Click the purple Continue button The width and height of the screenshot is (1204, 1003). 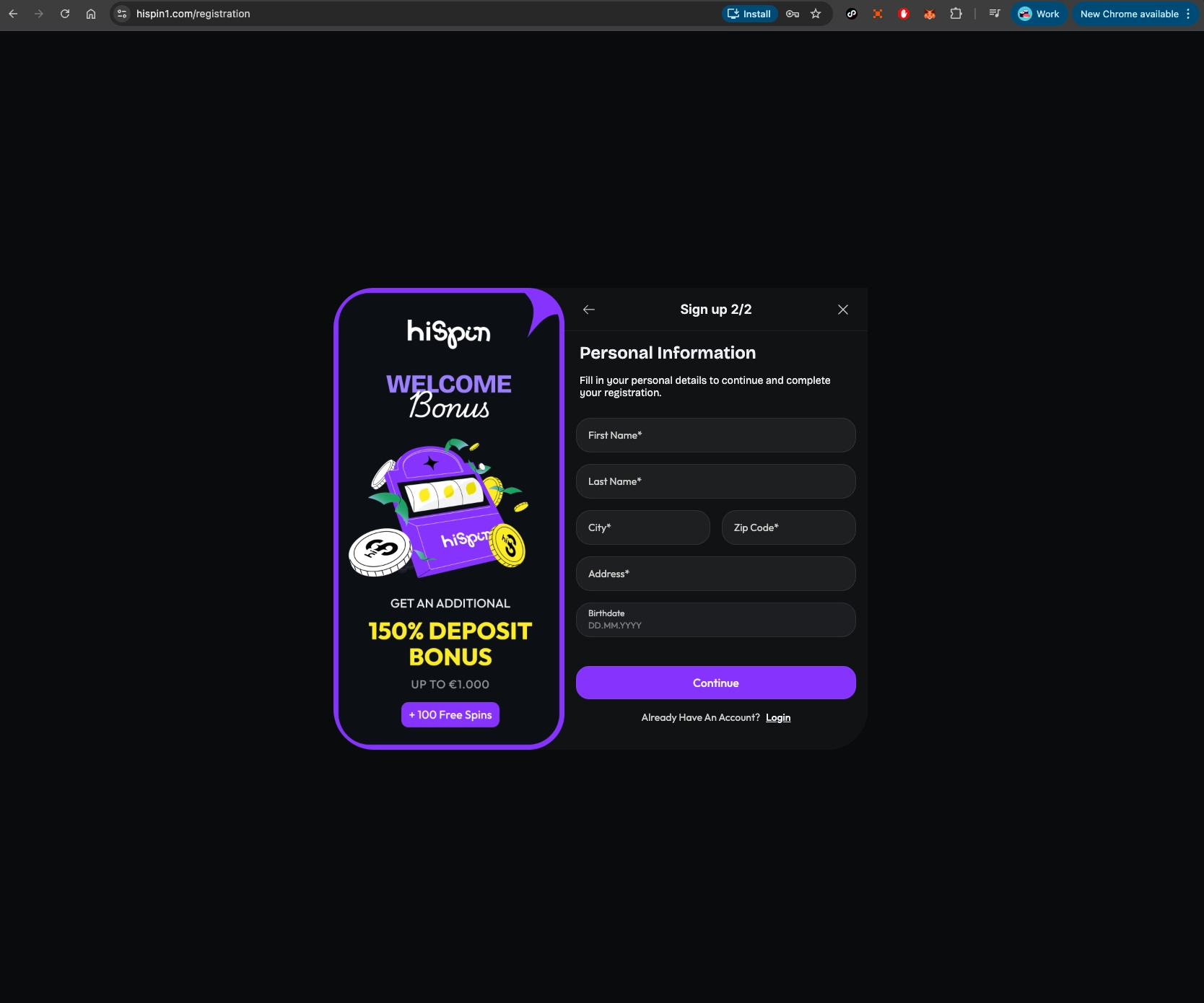pos(716,683)
